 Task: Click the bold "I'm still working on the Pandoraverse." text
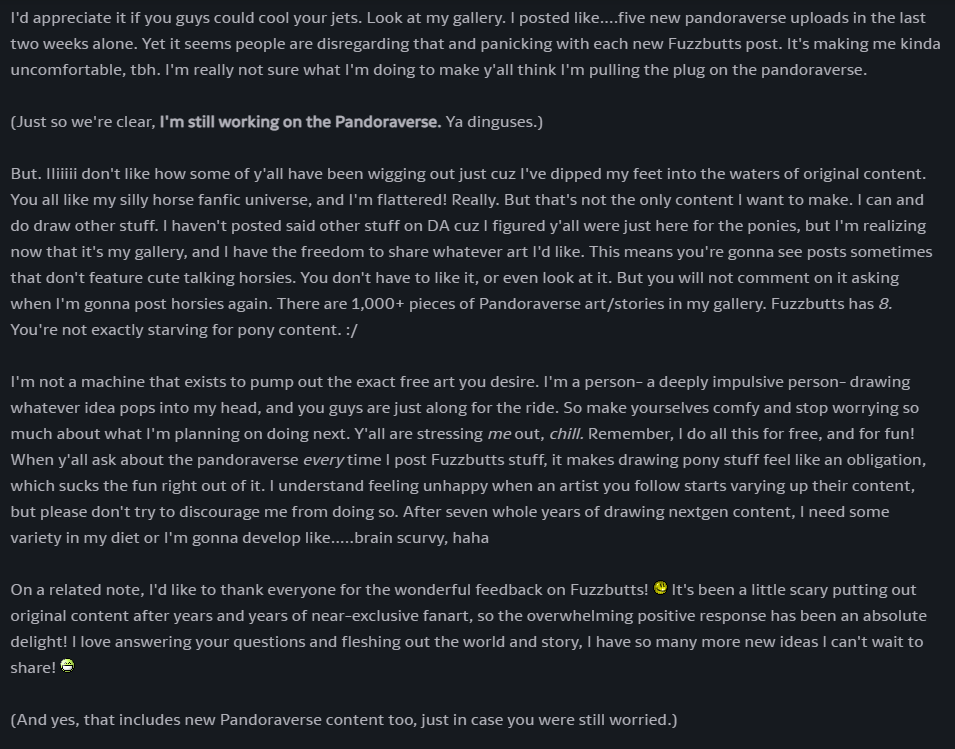point(300,122)
